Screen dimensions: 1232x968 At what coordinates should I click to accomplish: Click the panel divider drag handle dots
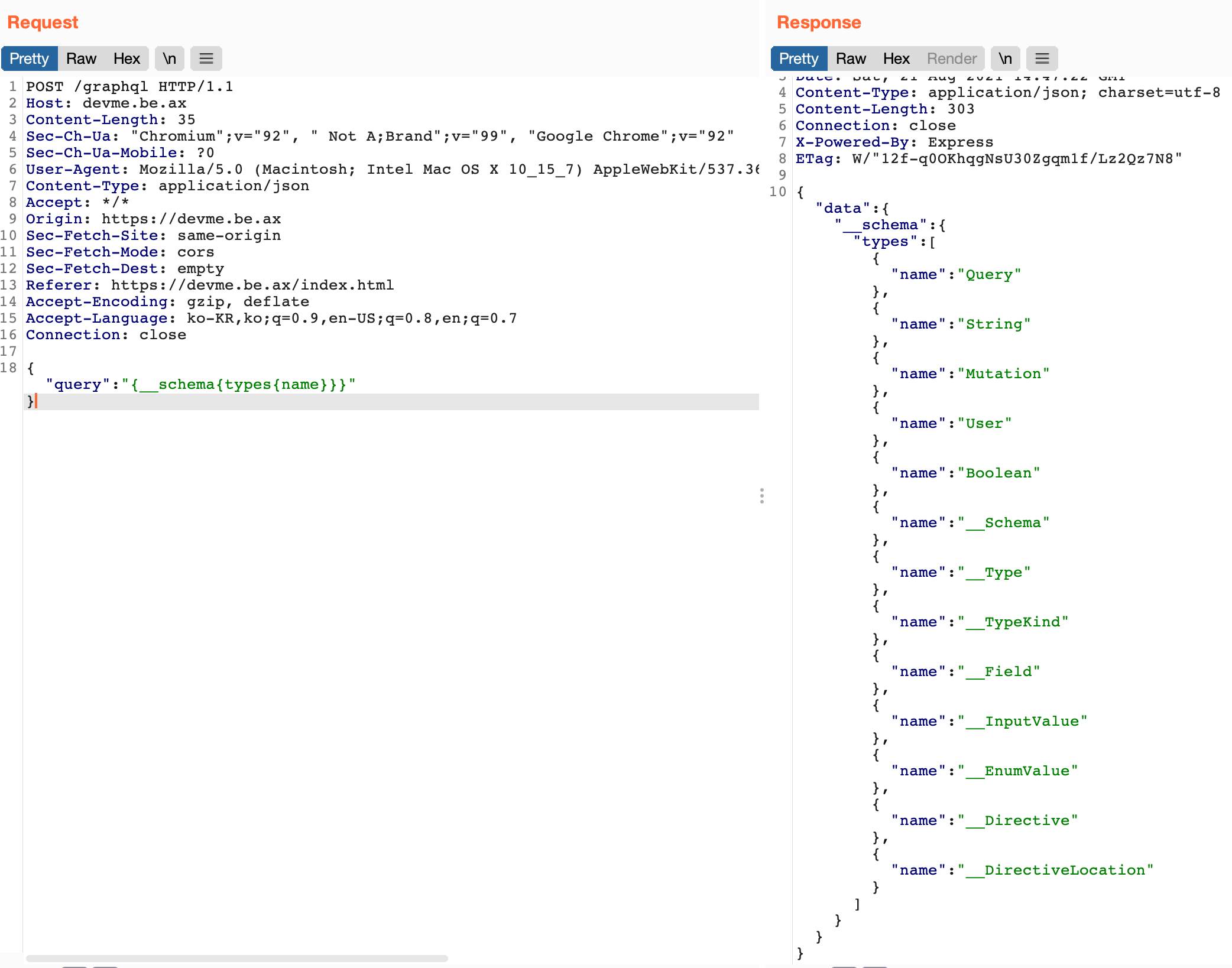click(x=762, y=495)
